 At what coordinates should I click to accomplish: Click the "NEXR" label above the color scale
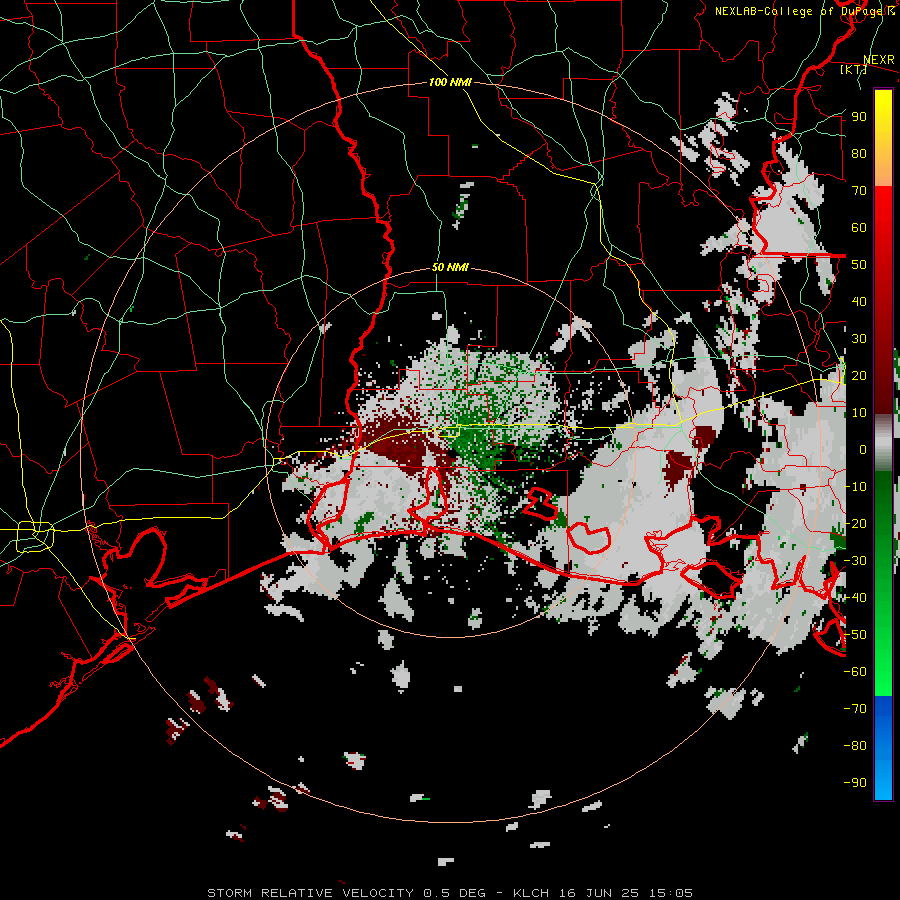[x=879, y=60]
